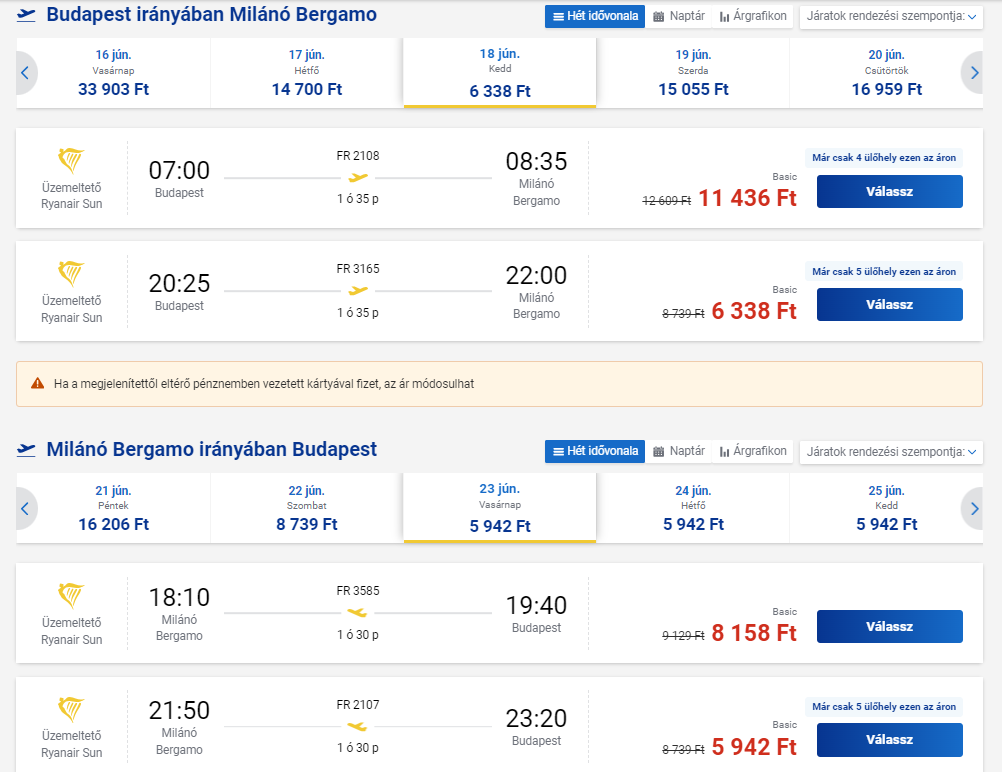Click flight number FR 3165
The width and height of the screenshot is (1002, 772).
pyautogui.click(x=358, y=269)
